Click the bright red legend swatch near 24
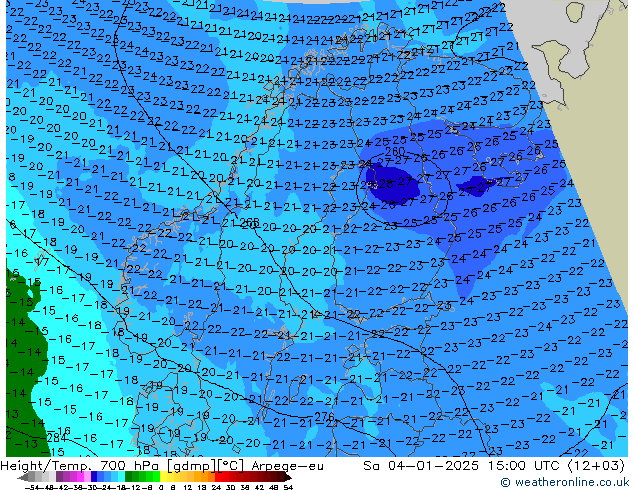The image size is (634, 490). point(218,477)
